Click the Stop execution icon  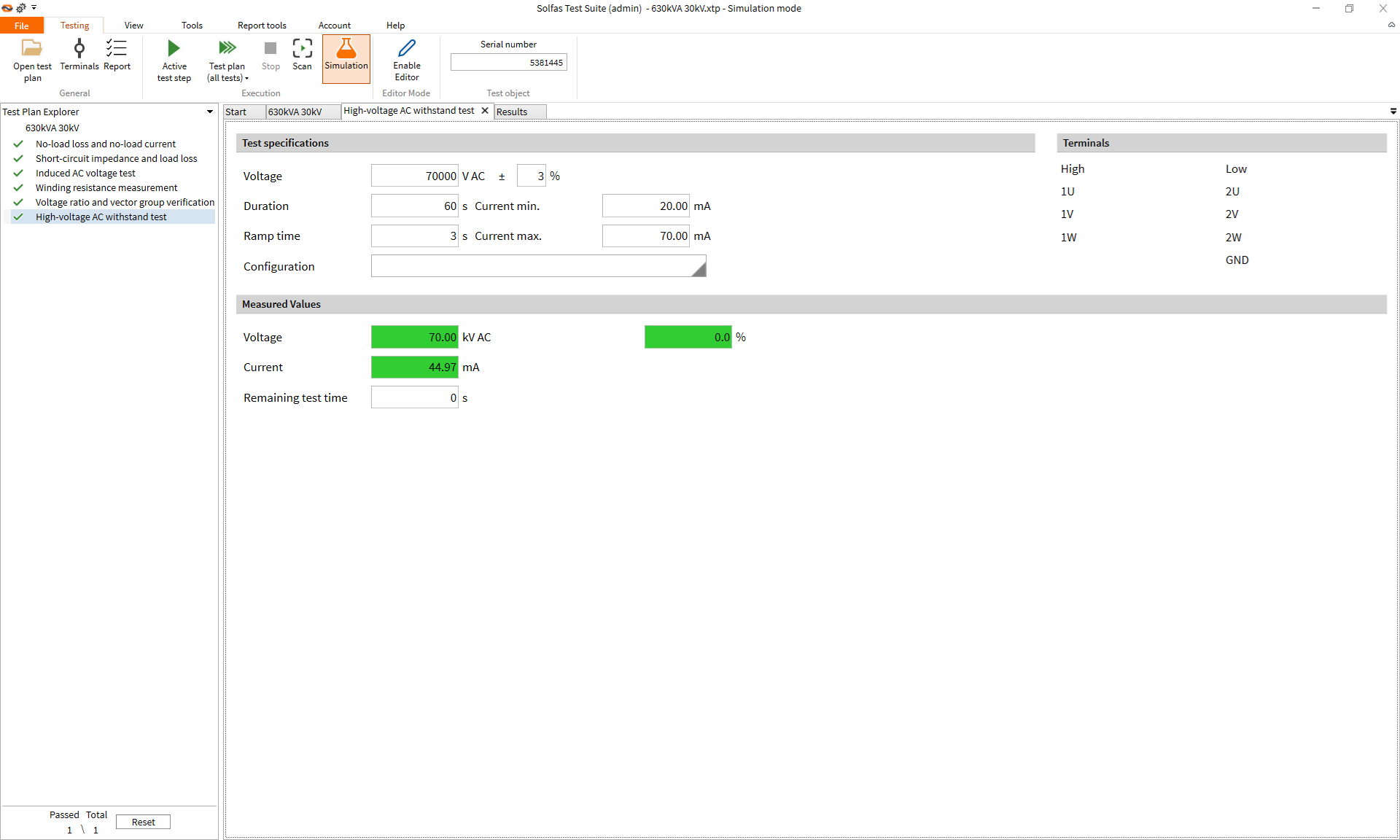click(x=271, y=49)
